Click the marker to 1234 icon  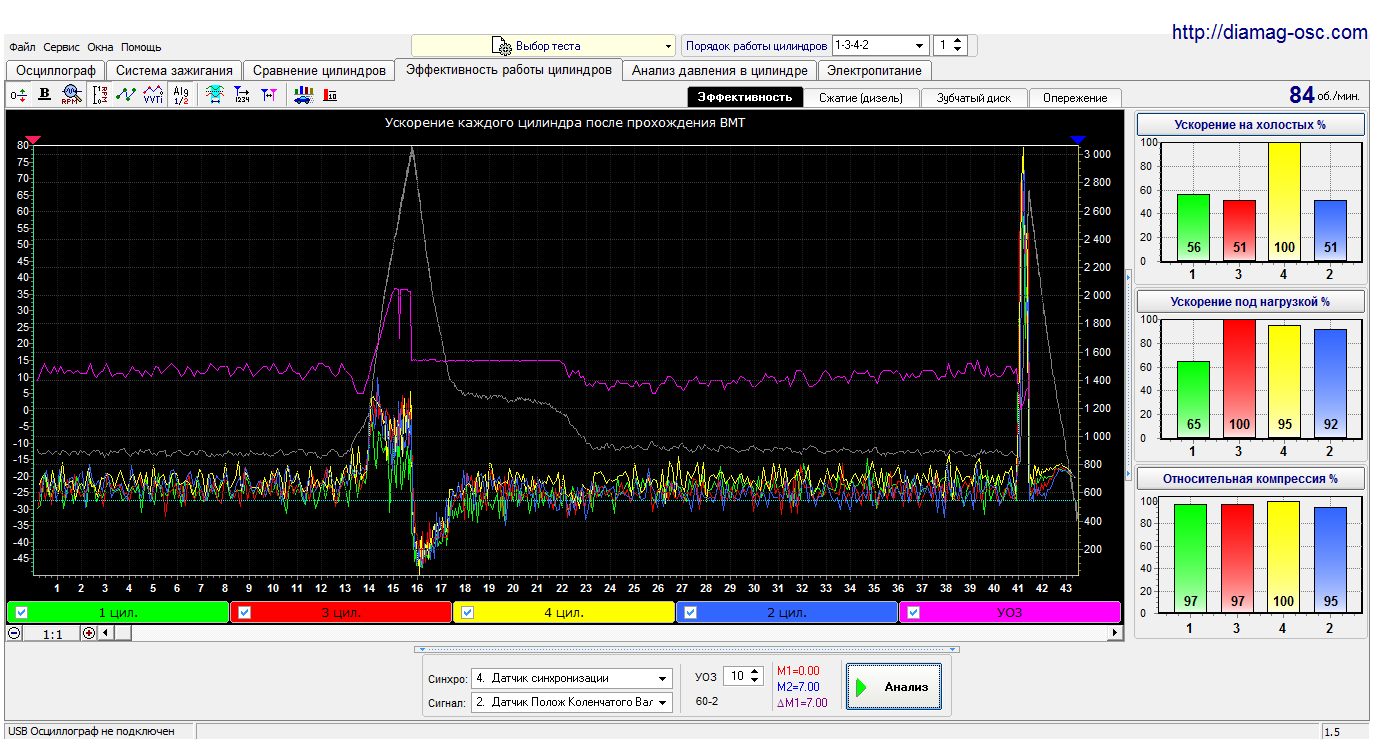coord(241,95)
